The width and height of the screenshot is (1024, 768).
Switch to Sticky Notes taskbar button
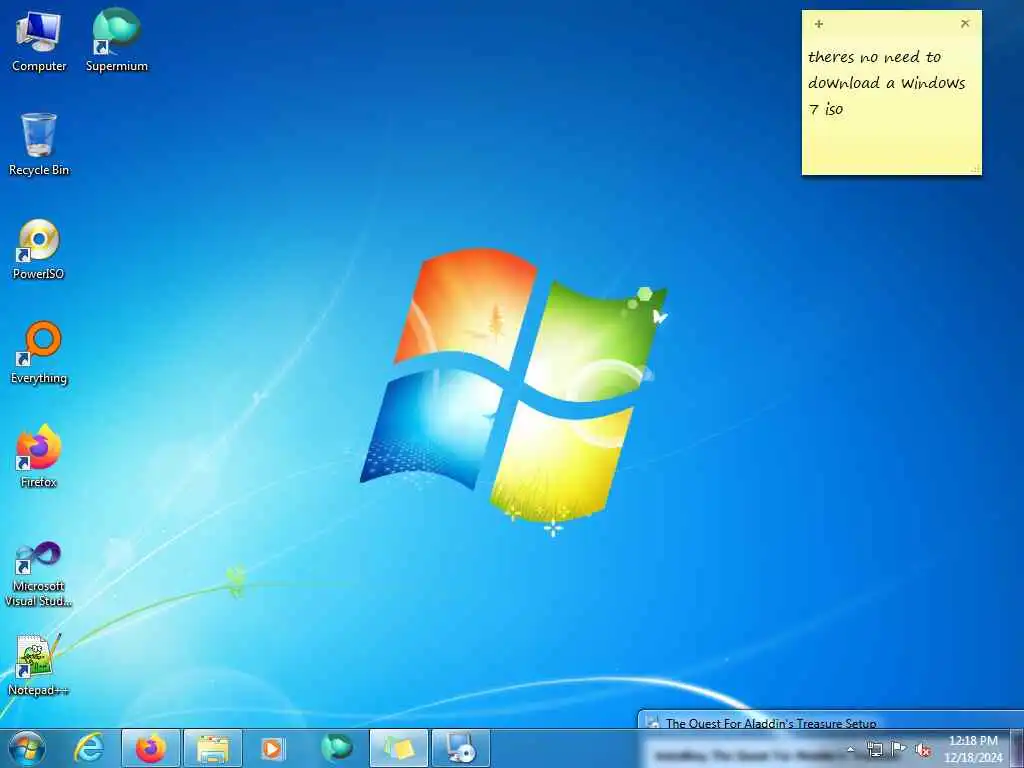click(x=399, y=748)
